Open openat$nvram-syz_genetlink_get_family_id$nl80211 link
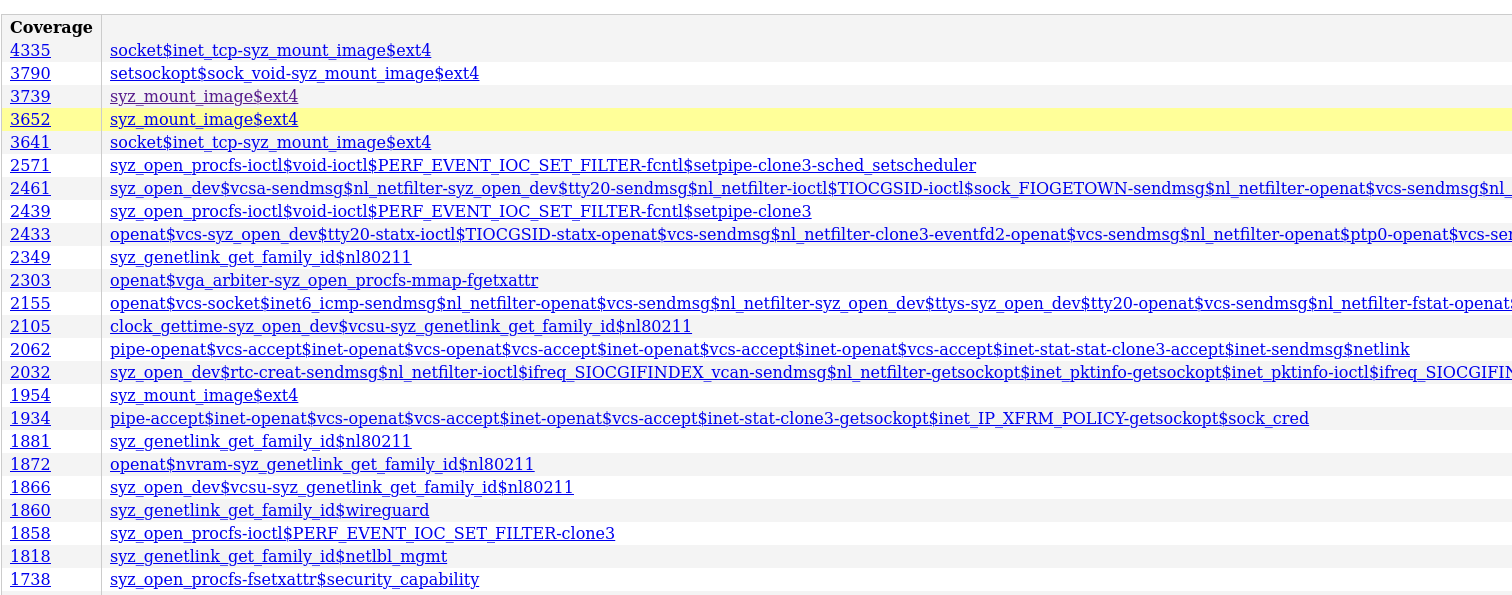 coord(322,464)
